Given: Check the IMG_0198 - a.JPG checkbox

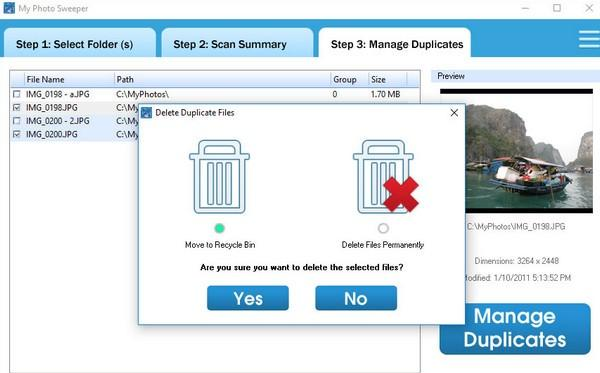Looking at the screenshot, I should [x=16, y=94].
